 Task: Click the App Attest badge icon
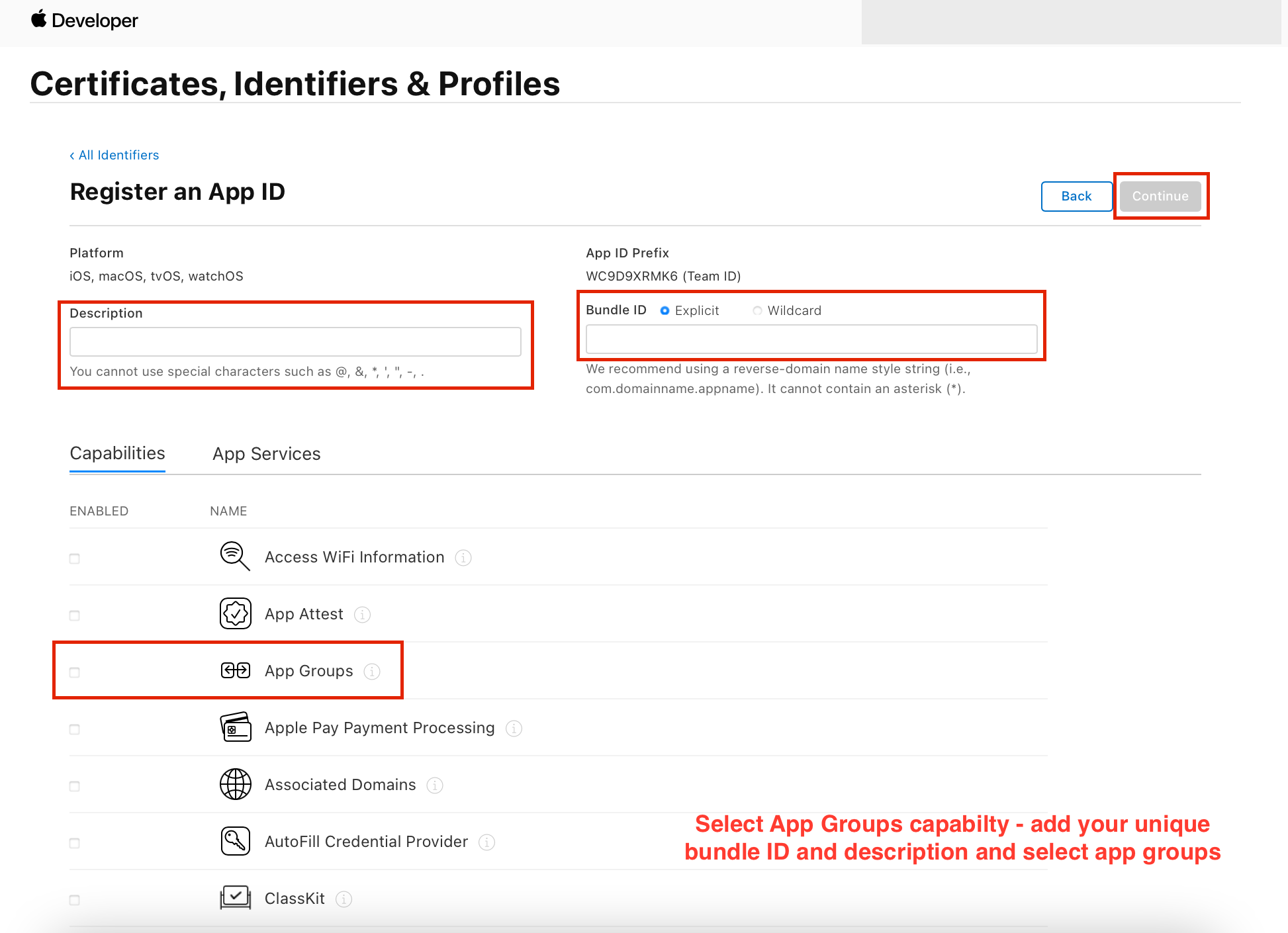(x=235, y=613)
